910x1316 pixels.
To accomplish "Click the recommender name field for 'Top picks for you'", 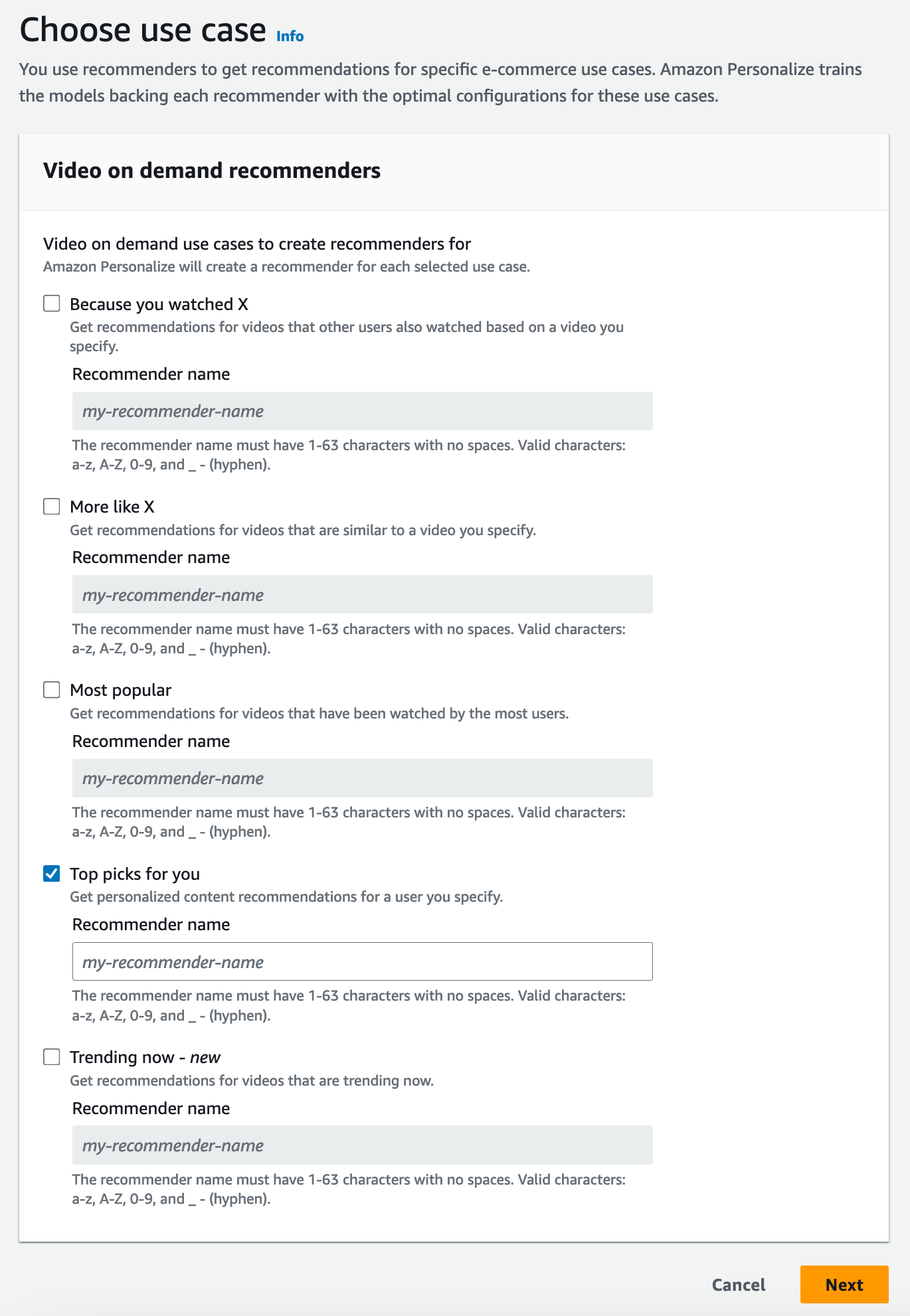I will pos(362,961).
